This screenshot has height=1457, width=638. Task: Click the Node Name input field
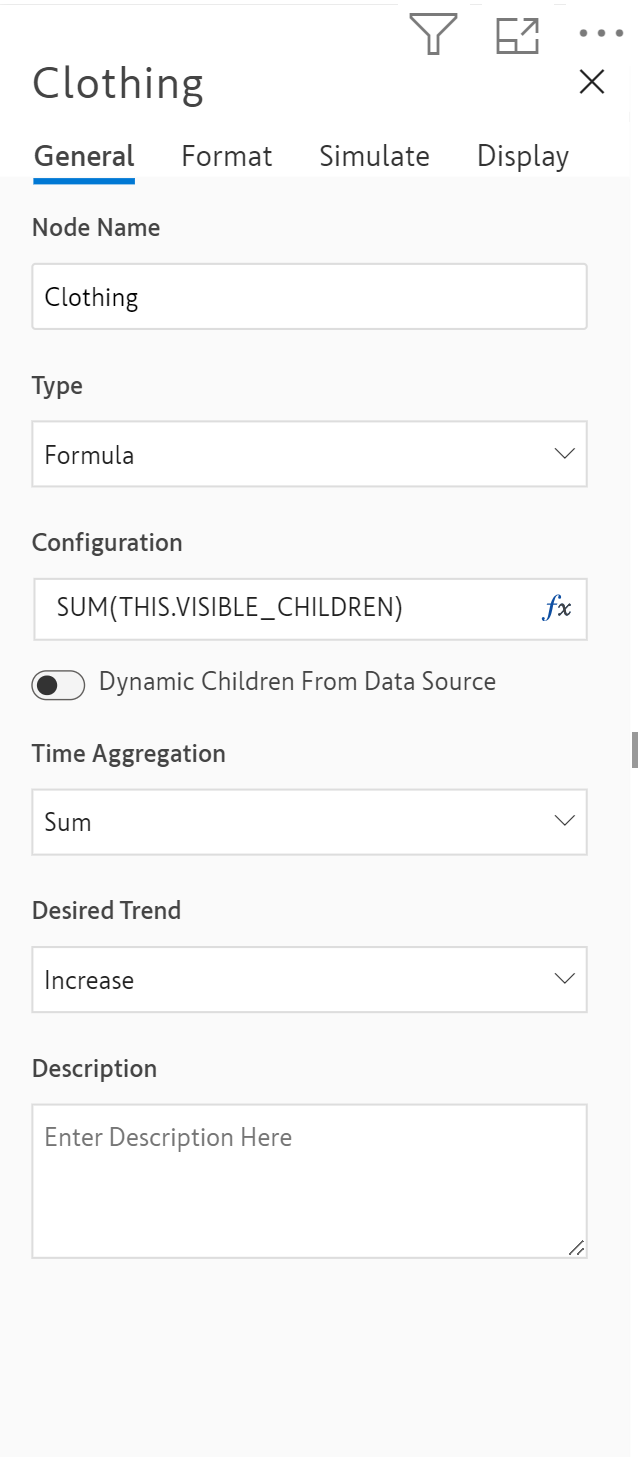click(309, 297)
